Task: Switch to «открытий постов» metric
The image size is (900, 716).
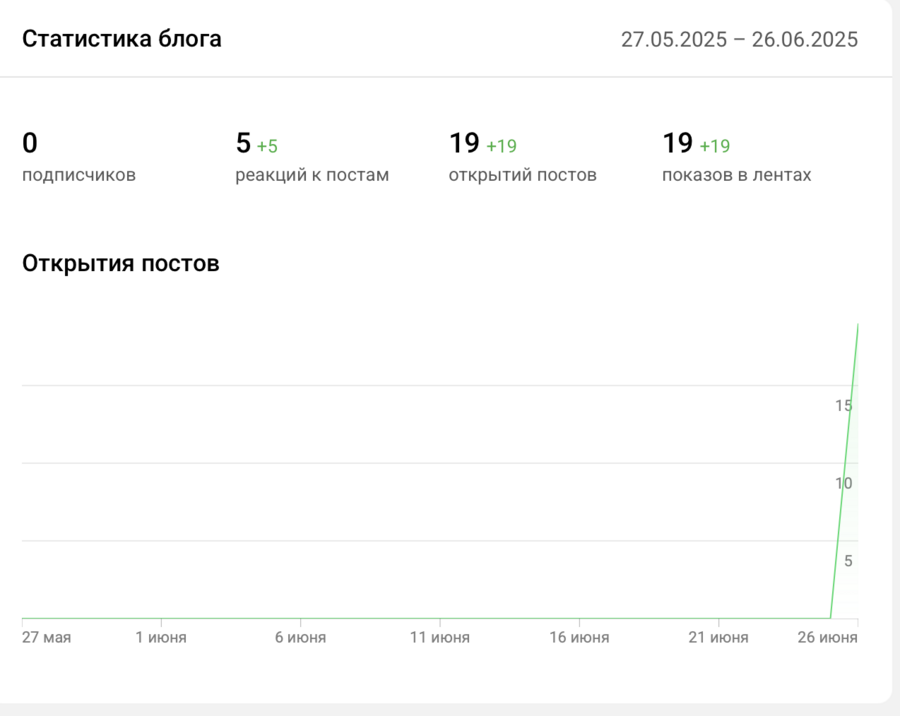Action: (x=523, y=175)
